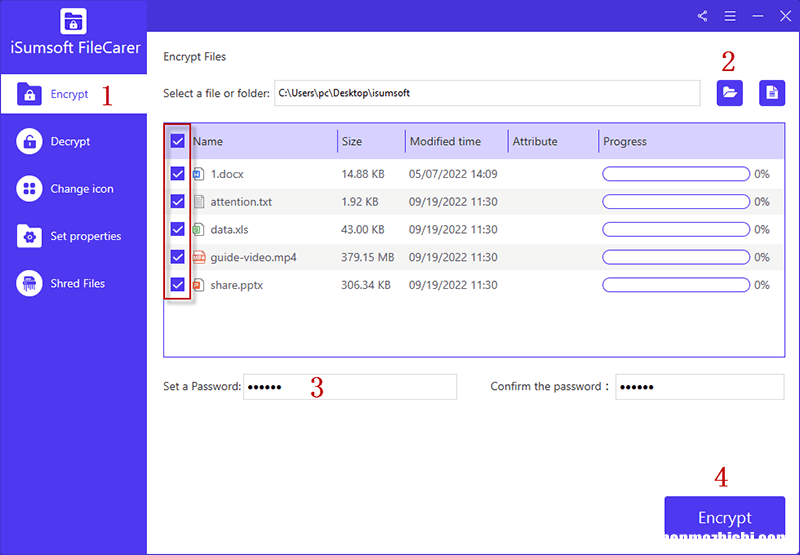Click the share.pptx progress bar
This screenshot has height=555, width=800.
(676, 284)
